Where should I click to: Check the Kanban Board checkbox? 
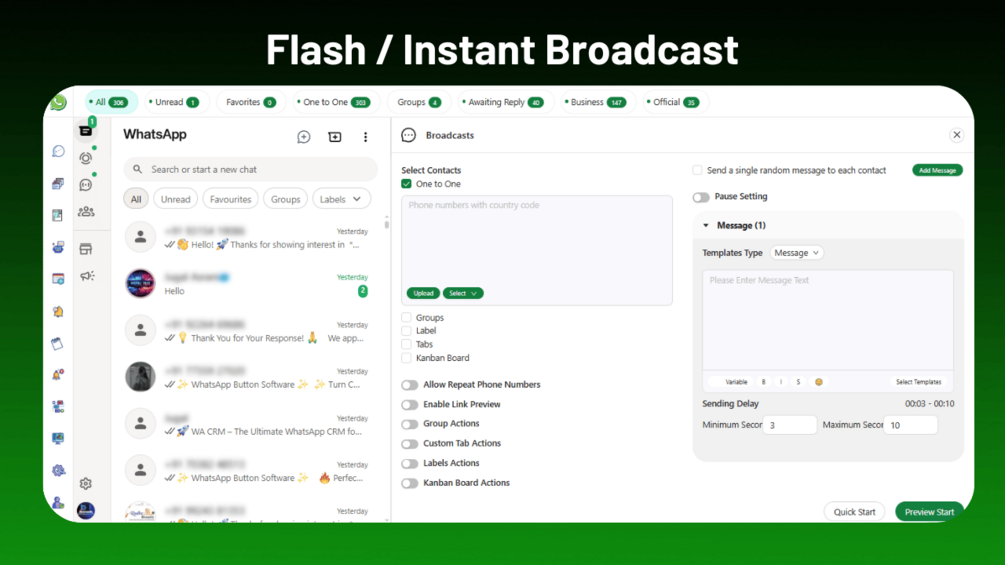tap(406, 357)
